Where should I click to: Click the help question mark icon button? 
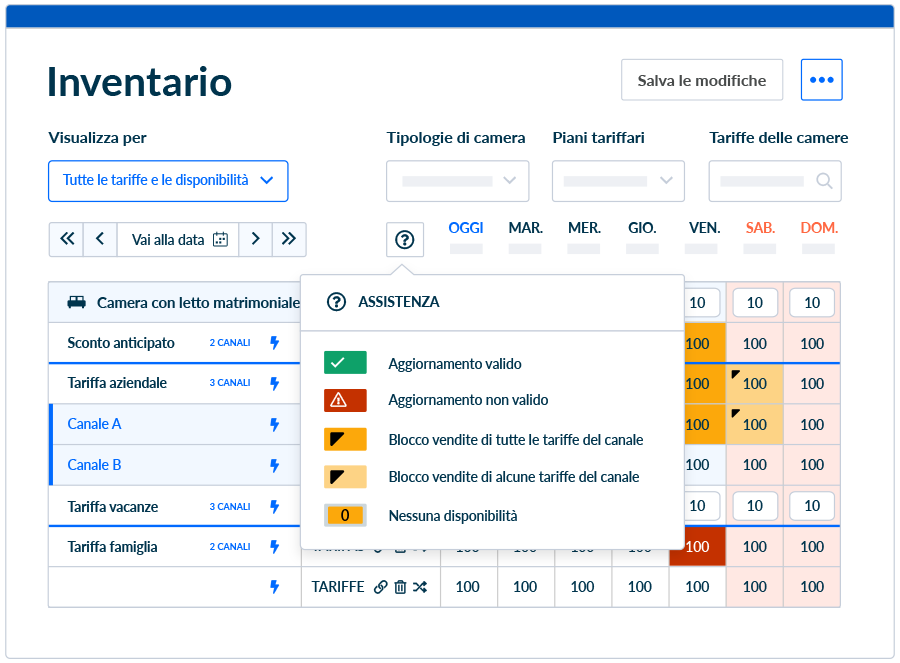tap(404, 240)
